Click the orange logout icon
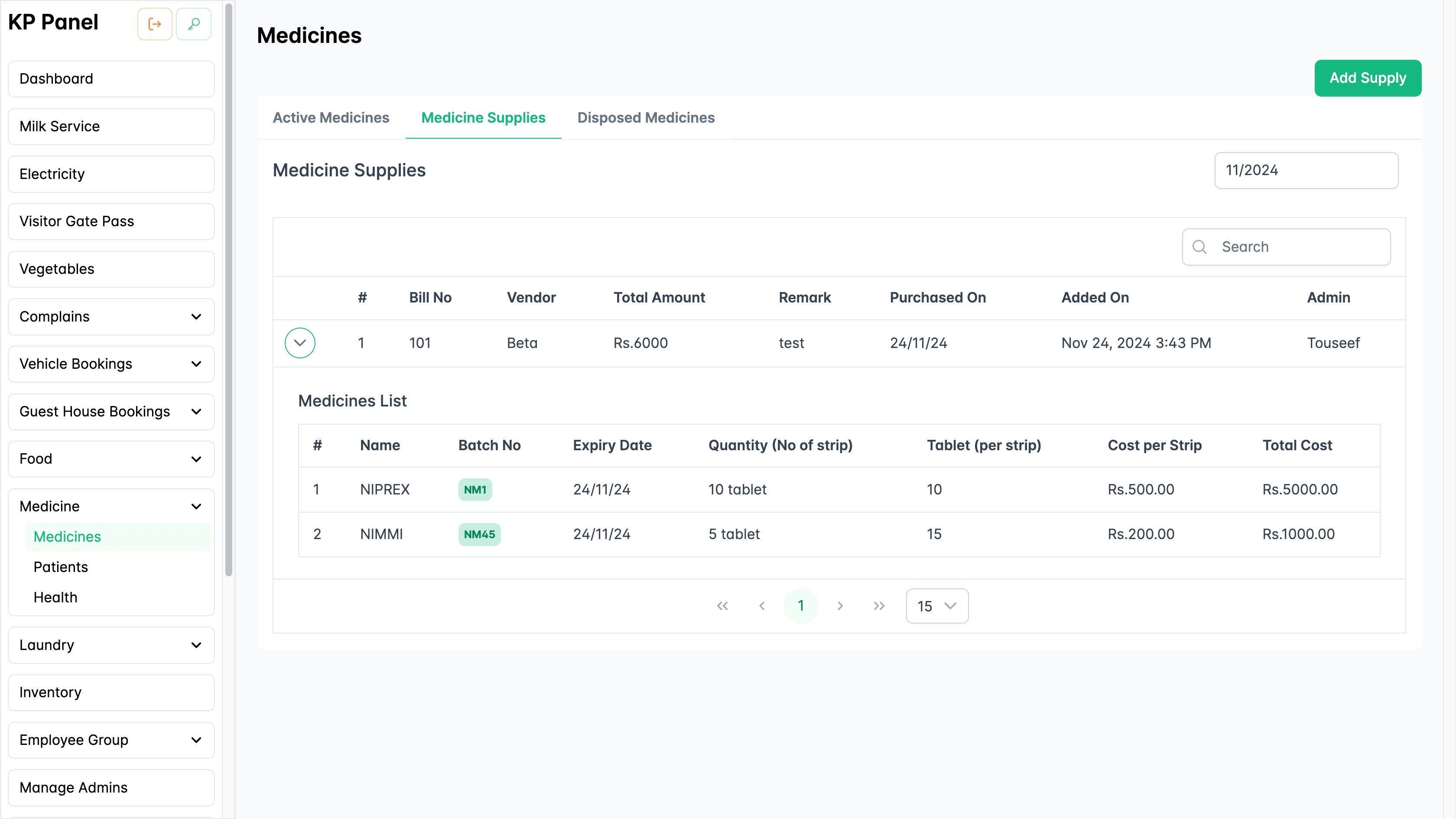The image size is (1456, 819). point(154,24)
